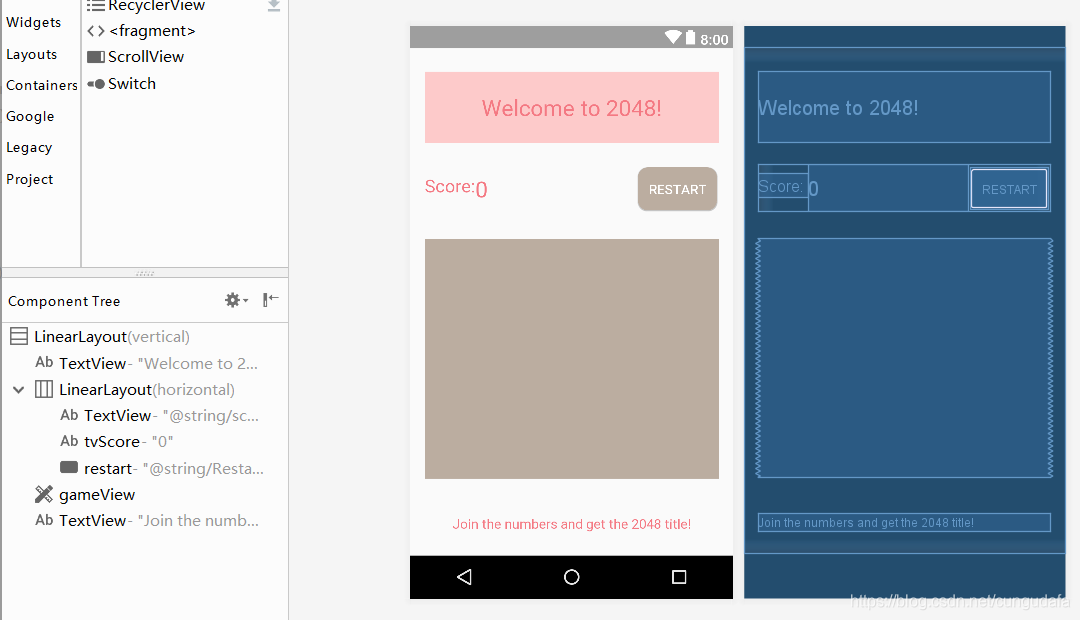The width and height of the screenshot is (1080, 620).
Task: Open the Legacy palette category
Action: coord(27,147)
